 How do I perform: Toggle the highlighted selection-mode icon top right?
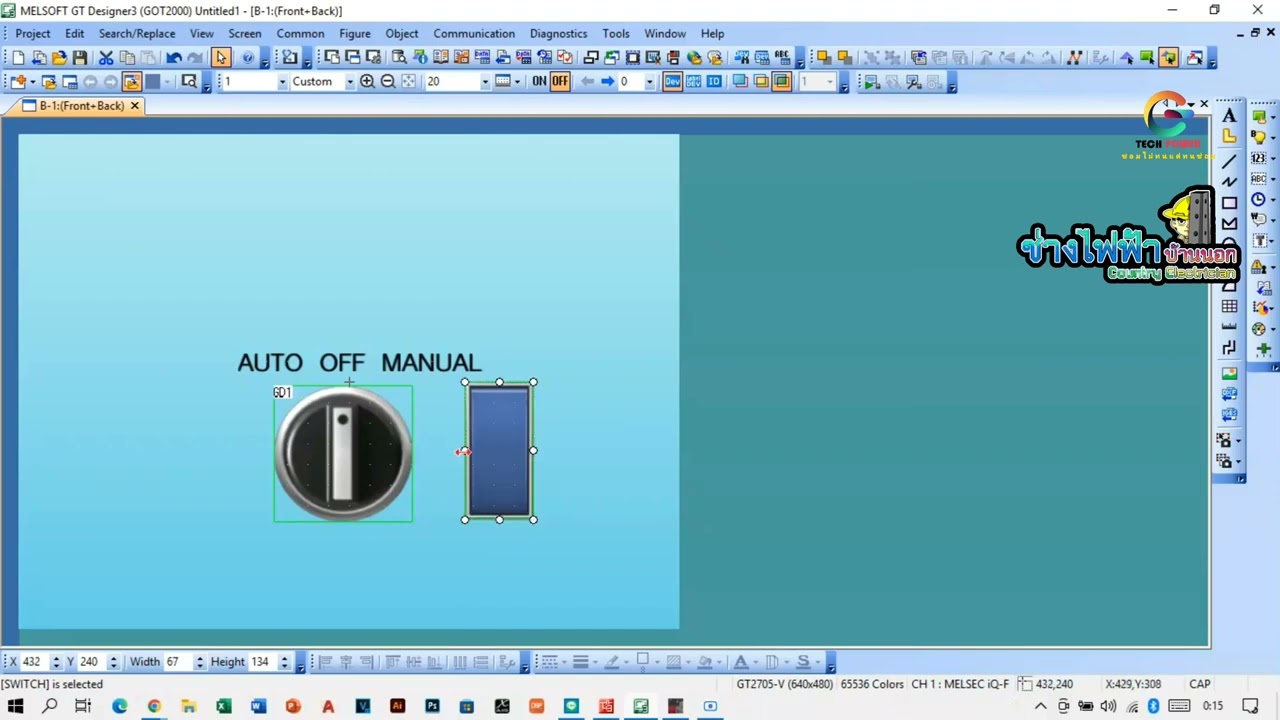pyautogui.click(x=1168, y=58)
